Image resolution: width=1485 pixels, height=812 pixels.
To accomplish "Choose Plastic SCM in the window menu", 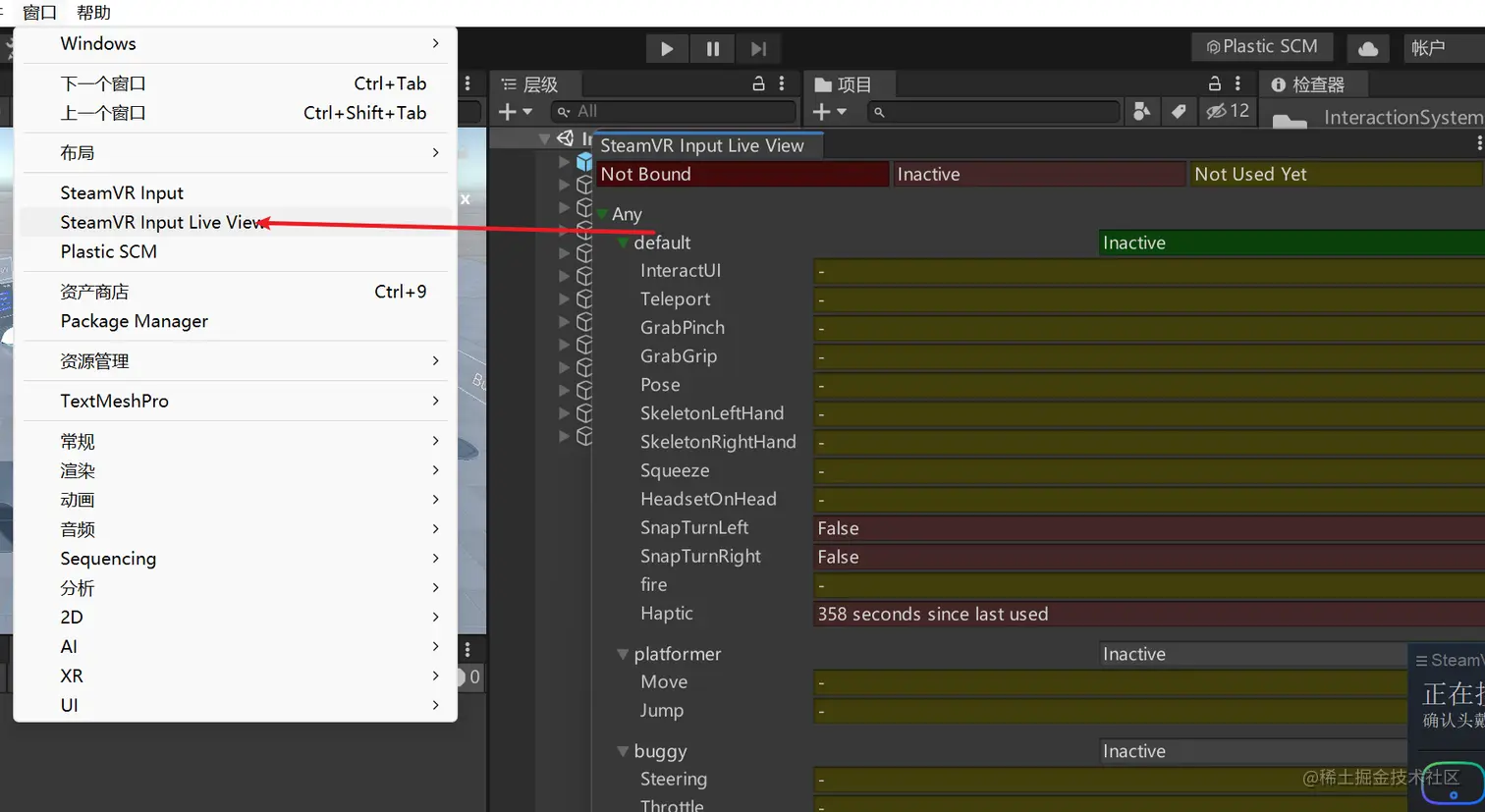I will pos(236,252).
